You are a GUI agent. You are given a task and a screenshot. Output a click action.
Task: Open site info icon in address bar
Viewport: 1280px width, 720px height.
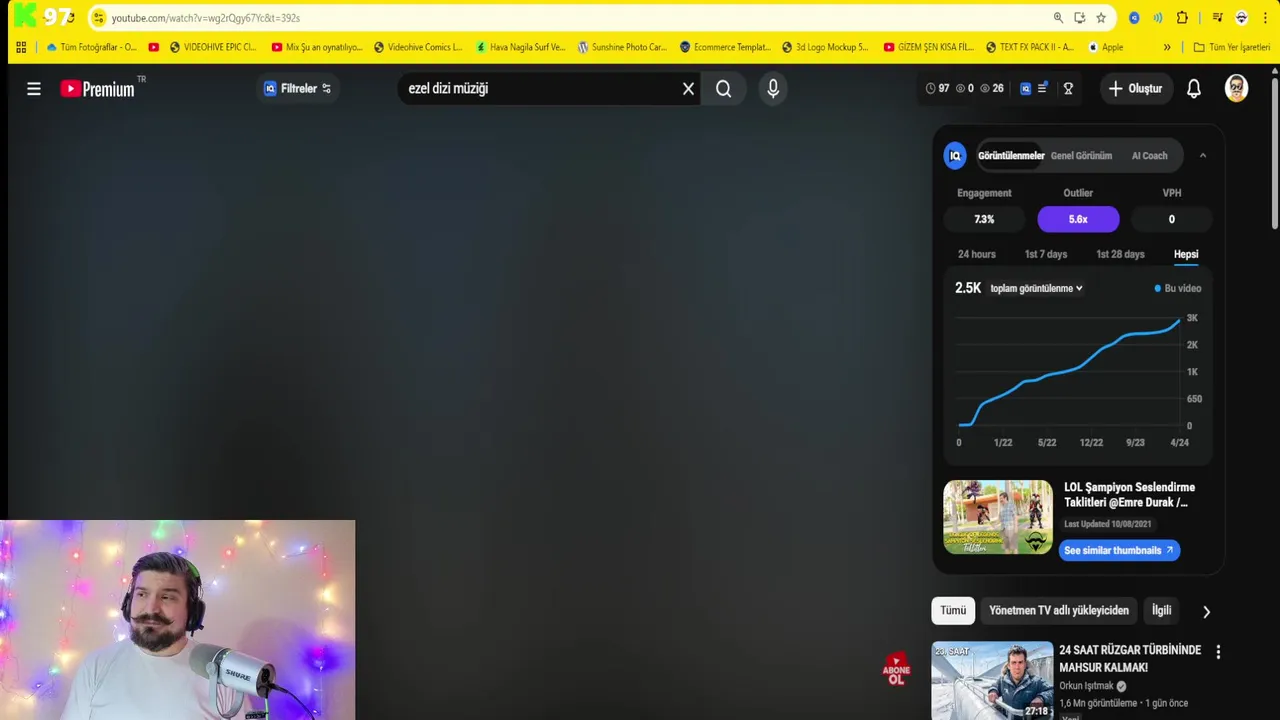click(x=98, y=18)
